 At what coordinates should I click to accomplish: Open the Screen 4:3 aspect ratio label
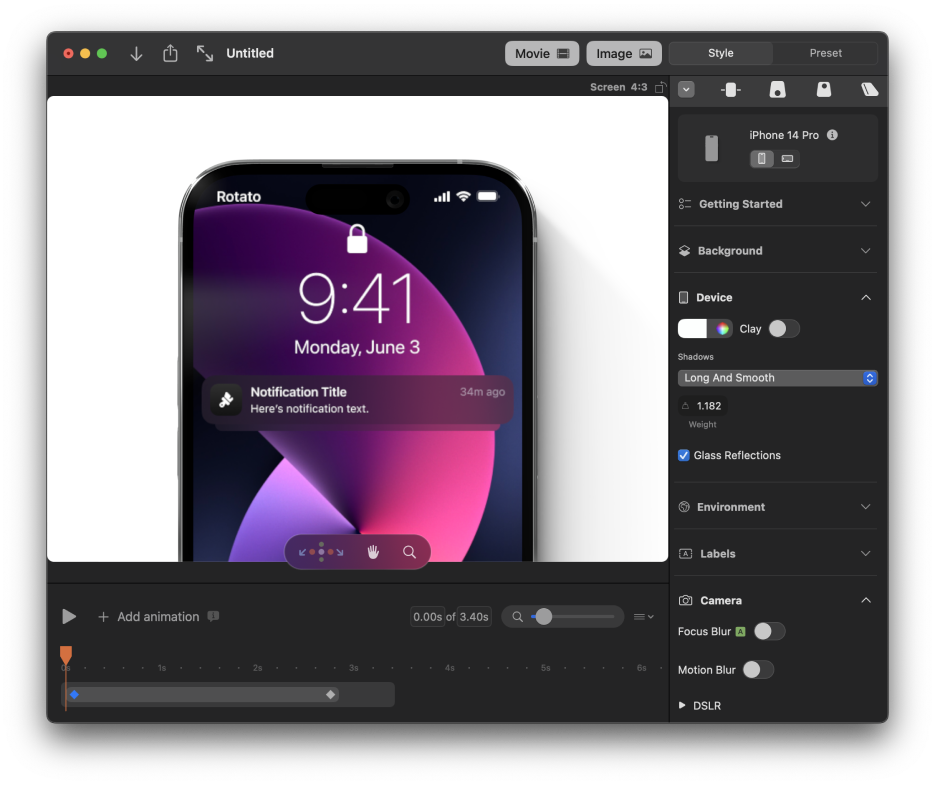point(618,87)
